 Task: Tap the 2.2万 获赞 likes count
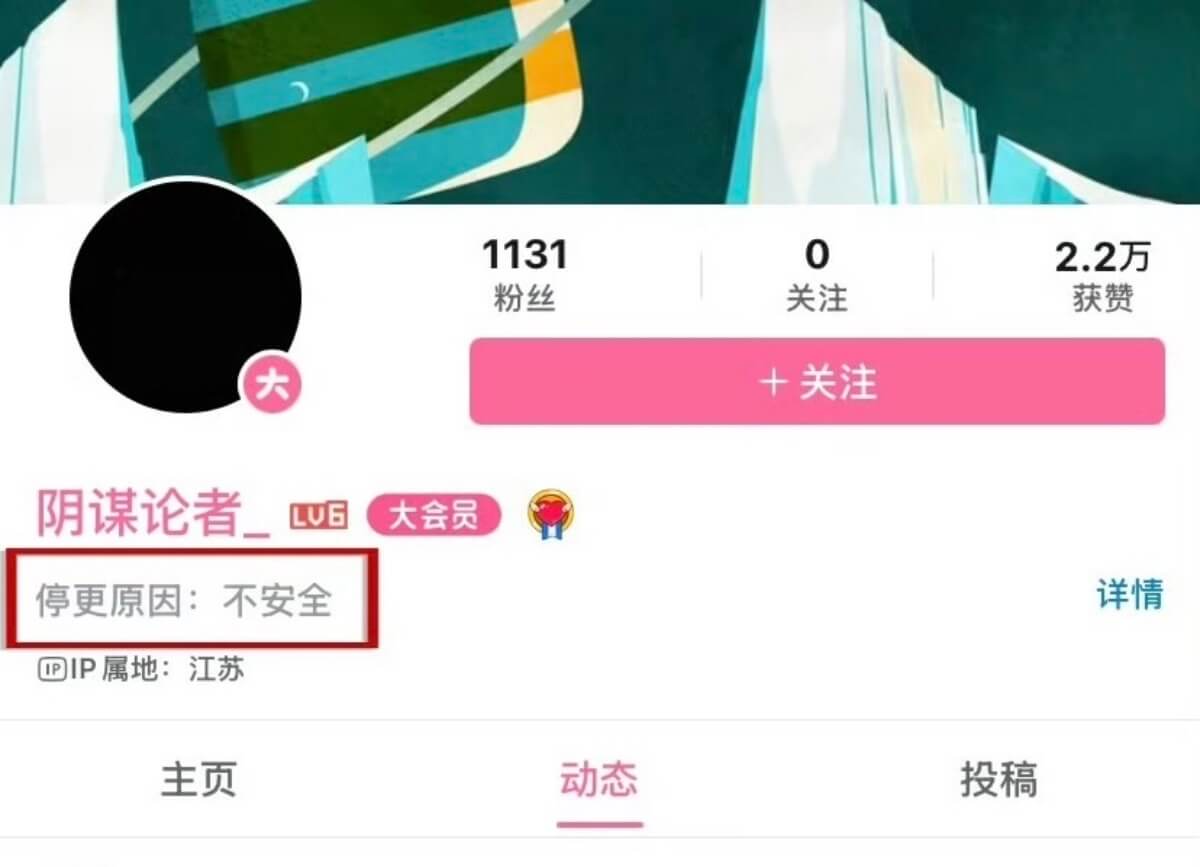(1103, 275)
